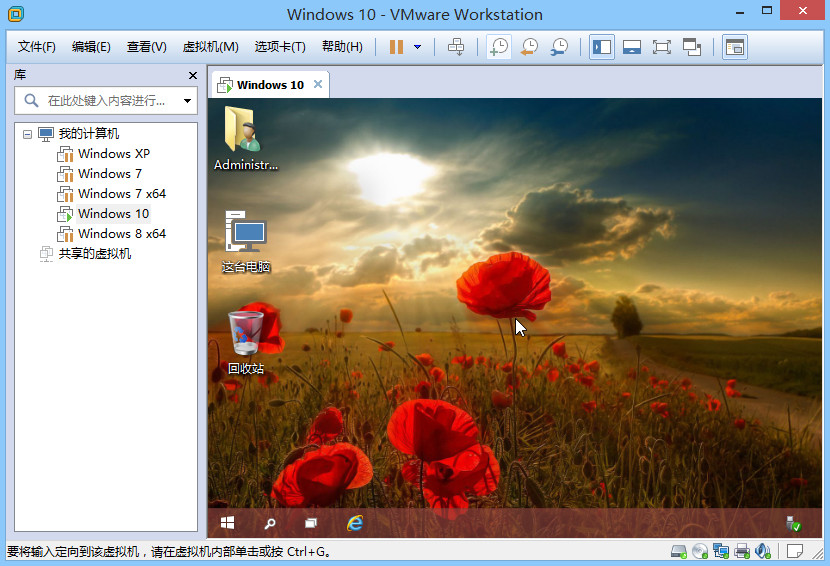Expand the library search filter dropdown
This screenshot has height=566, width=830.
pyautogui.click(x=187, y=101)
